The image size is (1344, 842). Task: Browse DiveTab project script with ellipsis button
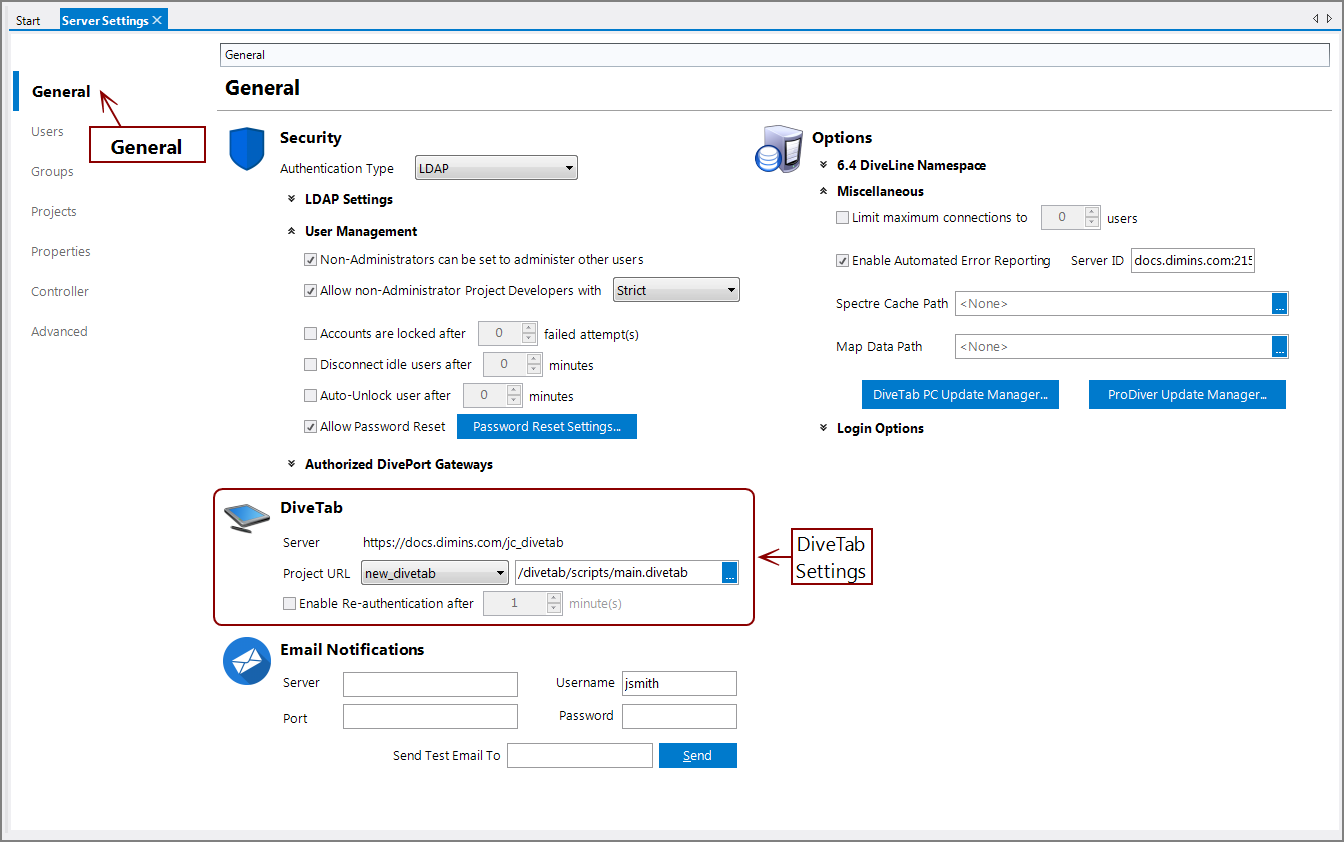[730, 573]
